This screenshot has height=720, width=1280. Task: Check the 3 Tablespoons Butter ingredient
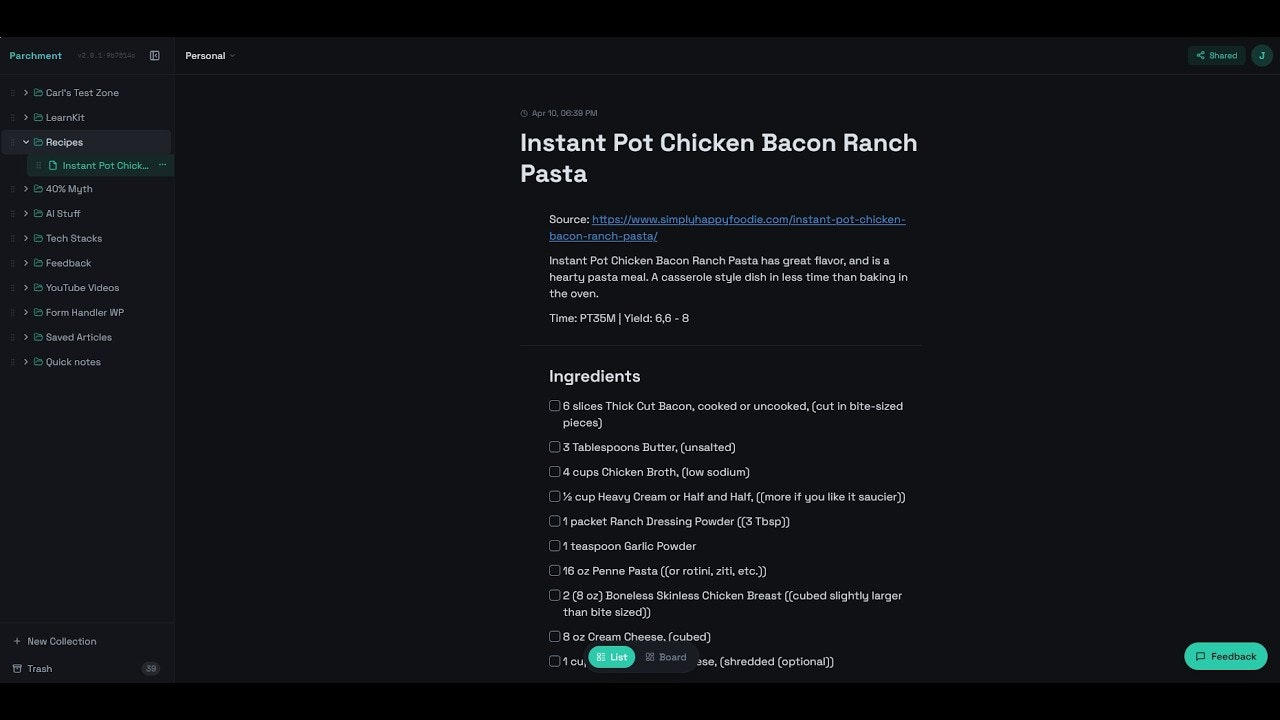(x=555, y=447)
